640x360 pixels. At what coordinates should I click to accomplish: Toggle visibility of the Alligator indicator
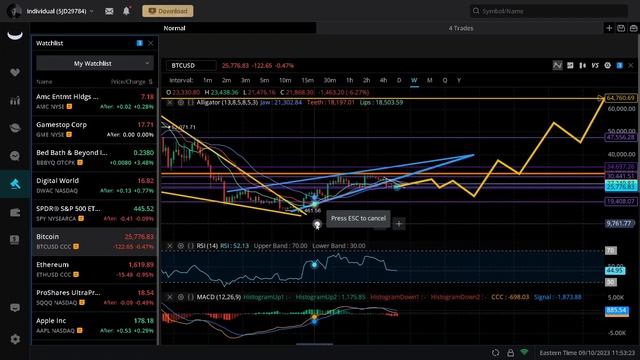click(x=180, y=102)
